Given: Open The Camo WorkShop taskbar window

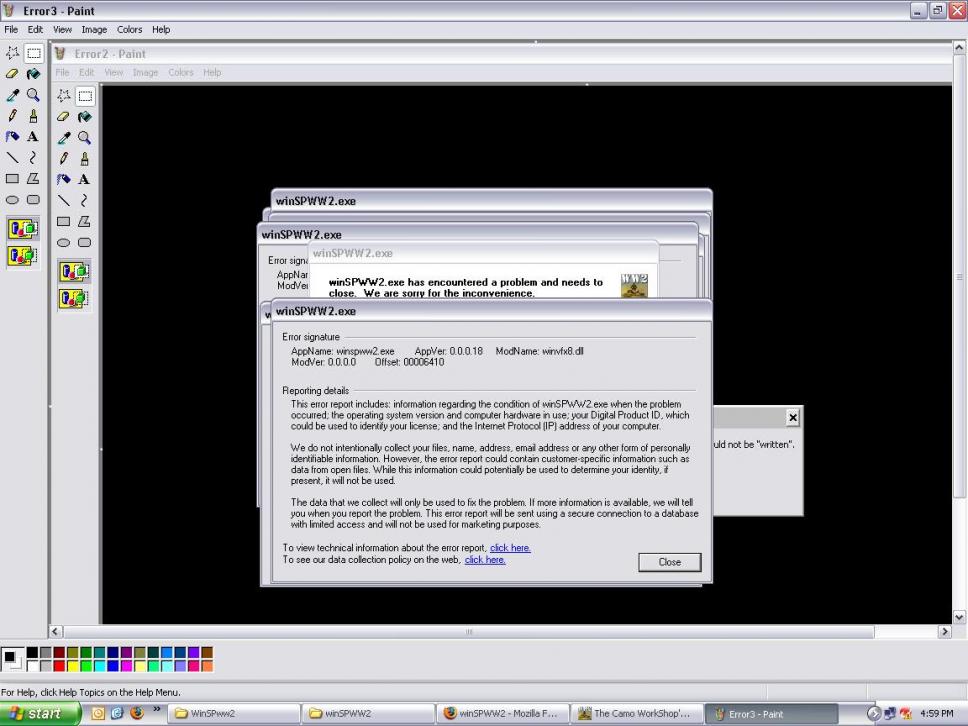Looking at the screenshot, I should 635,714.
